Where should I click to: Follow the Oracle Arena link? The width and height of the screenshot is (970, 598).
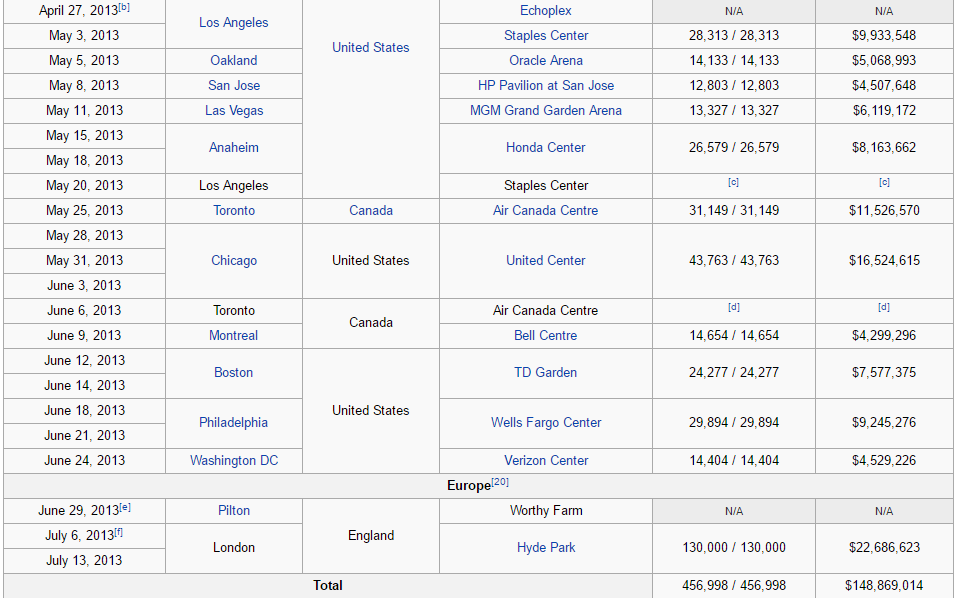point(546,61)
